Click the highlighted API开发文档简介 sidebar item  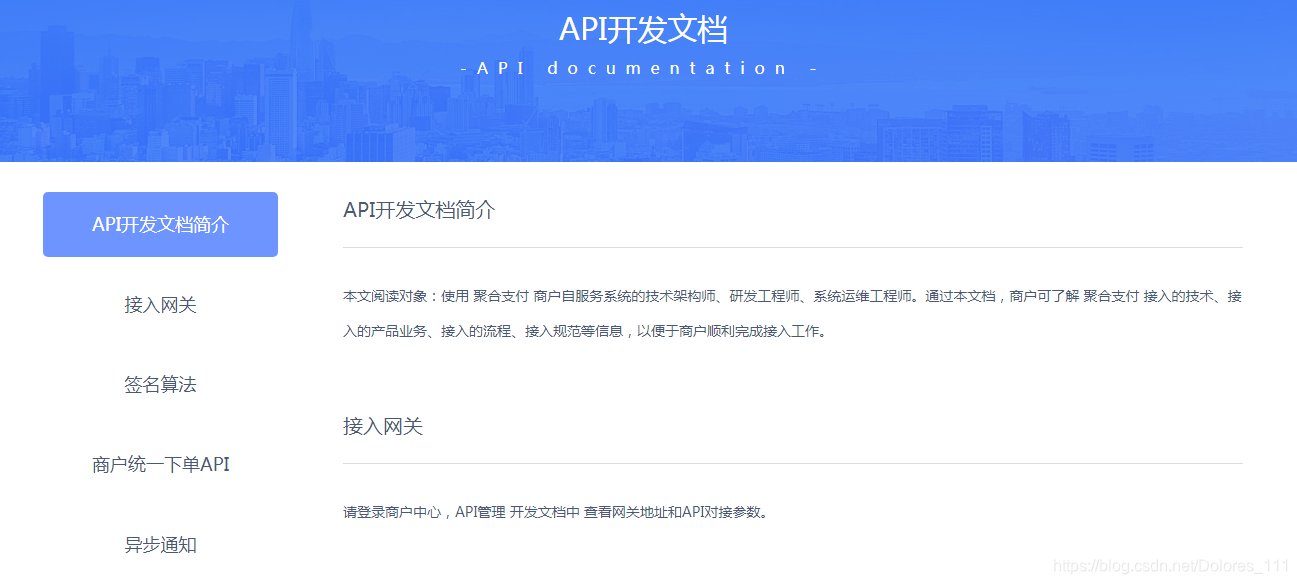click(x=159, y=224)
